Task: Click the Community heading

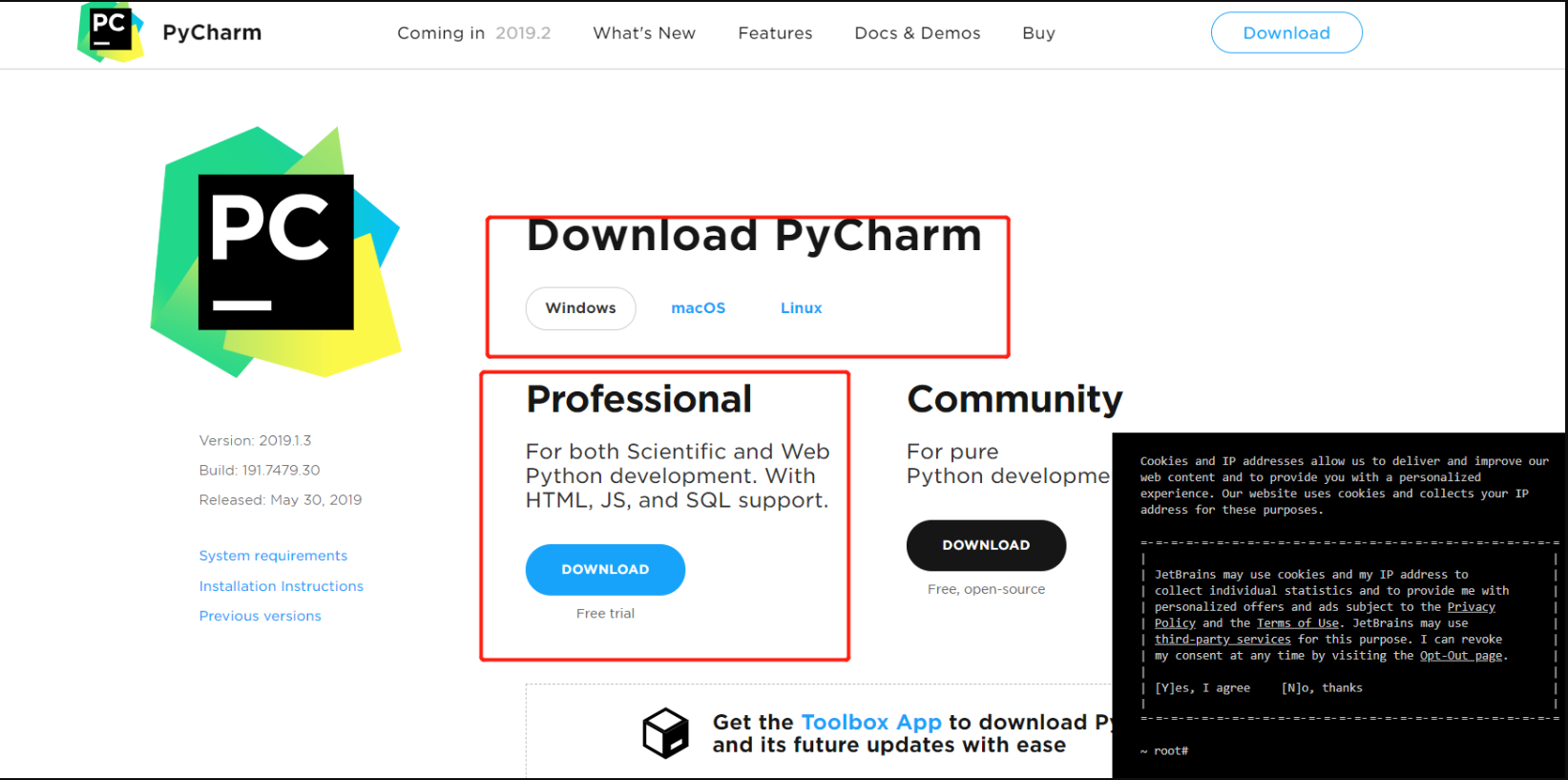Action: (x=1014, y=399)
